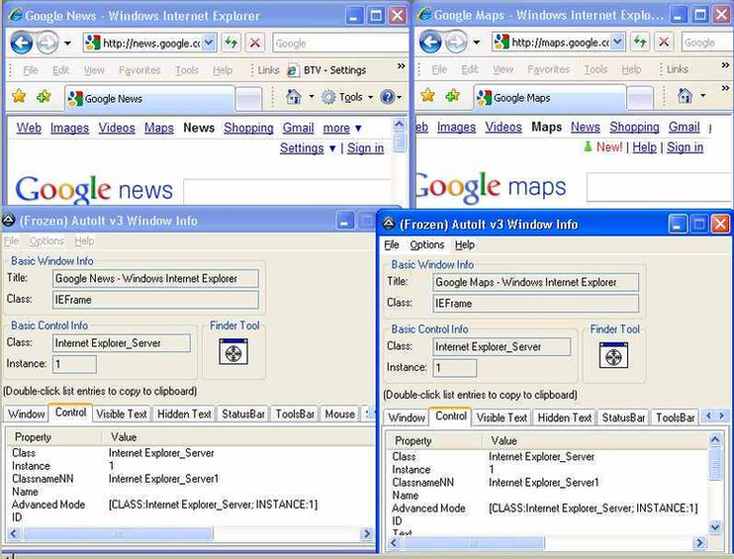Click Back arrow in Google Maps window
The width and height of the screenshot is (734, 559).
(430, 42)
